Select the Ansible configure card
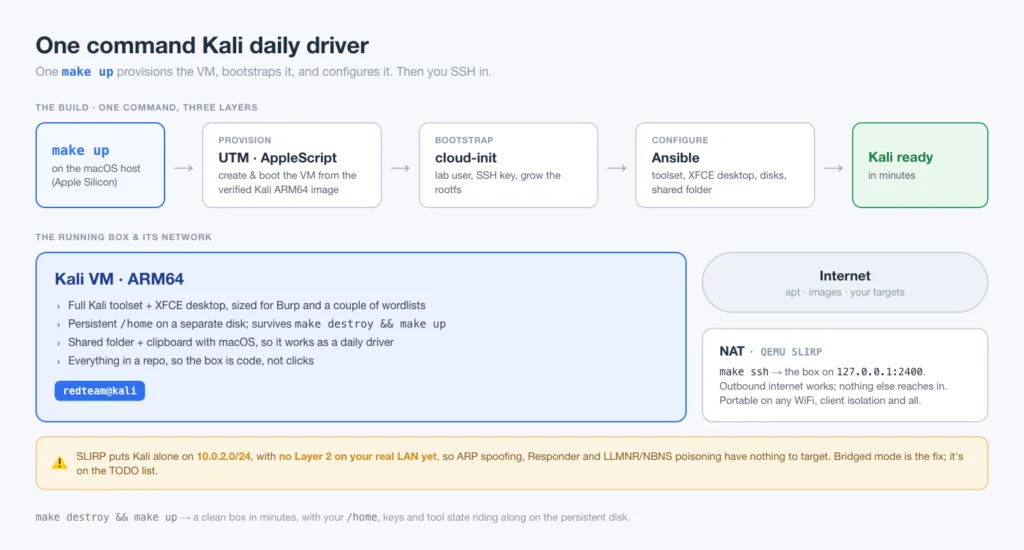The width and height of the screenshot is (1024, 550). pos(725,165)
